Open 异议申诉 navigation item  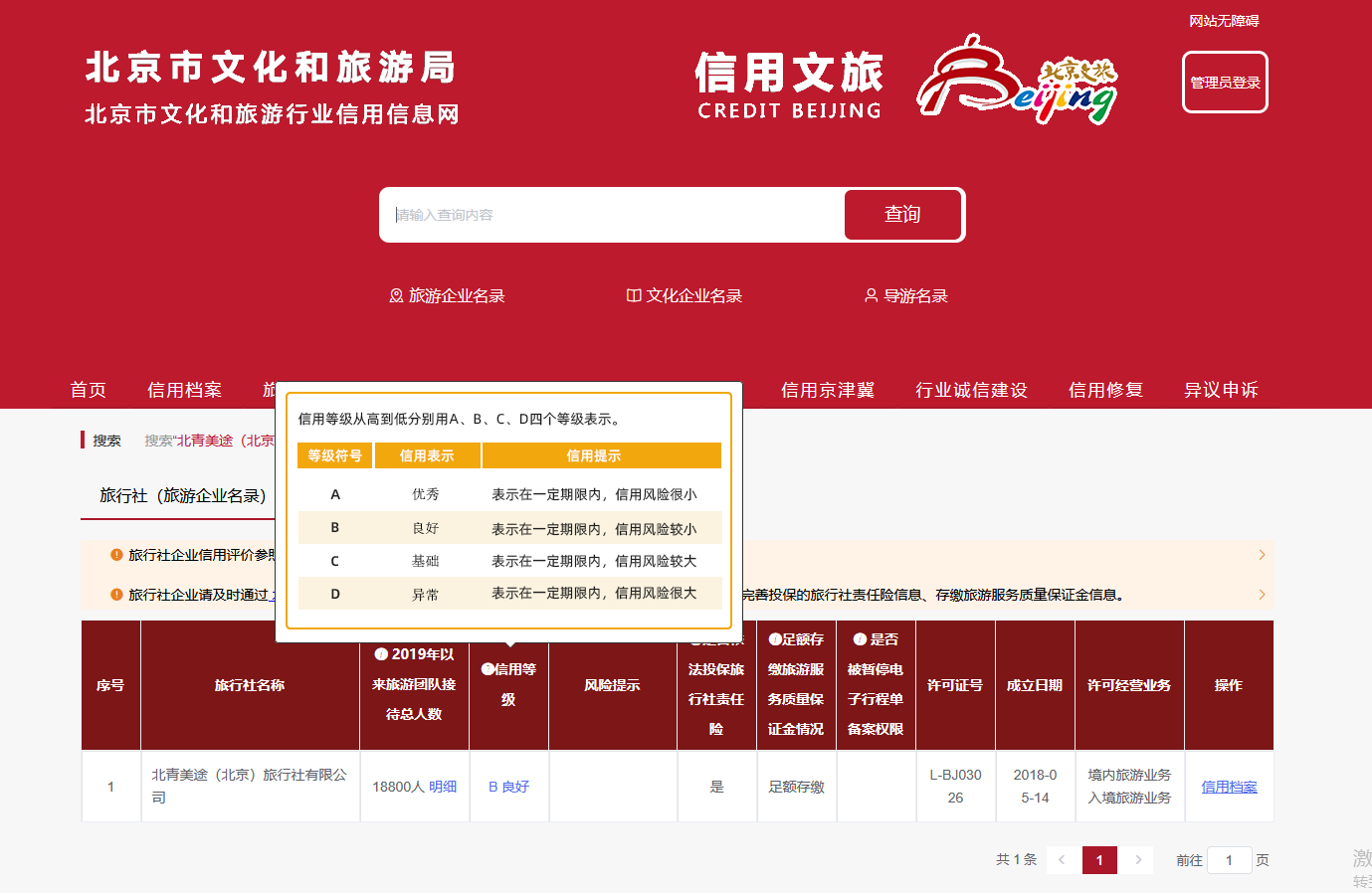pos(1222,390)
